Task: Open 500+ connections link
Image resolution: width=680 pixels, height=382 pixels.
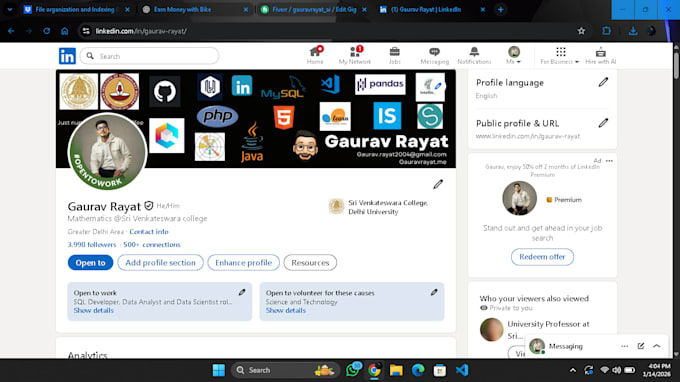Action: pyautogui.click(x=152, y=245)
